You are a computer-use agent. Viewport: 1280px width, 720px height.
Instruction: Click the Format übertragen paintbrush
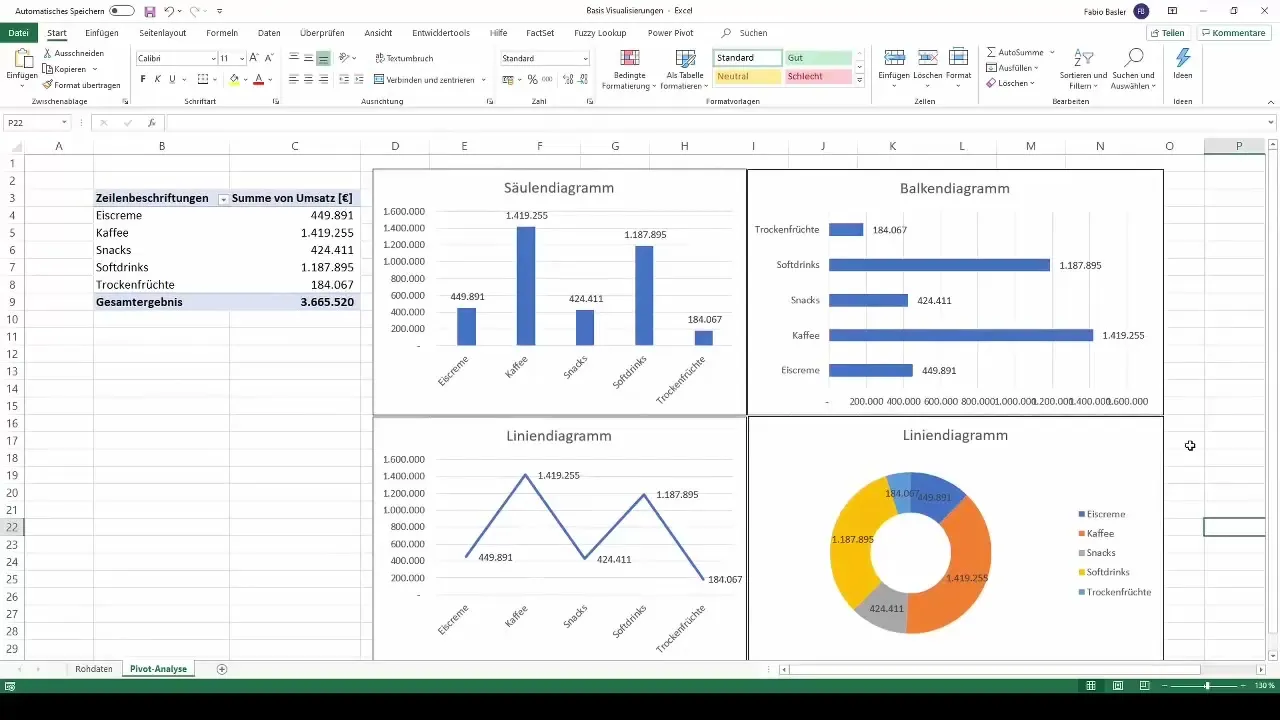tap(48, 85)
